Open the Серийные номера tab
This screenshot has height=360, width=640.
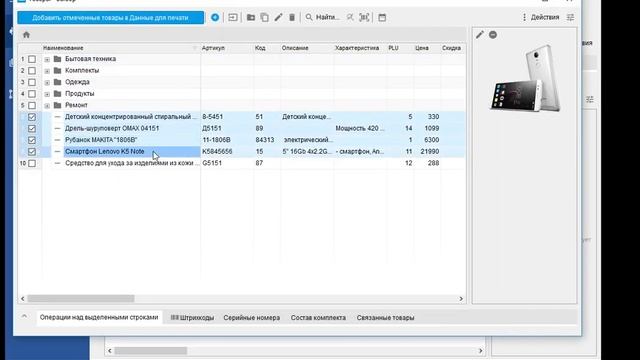[251, 318]
